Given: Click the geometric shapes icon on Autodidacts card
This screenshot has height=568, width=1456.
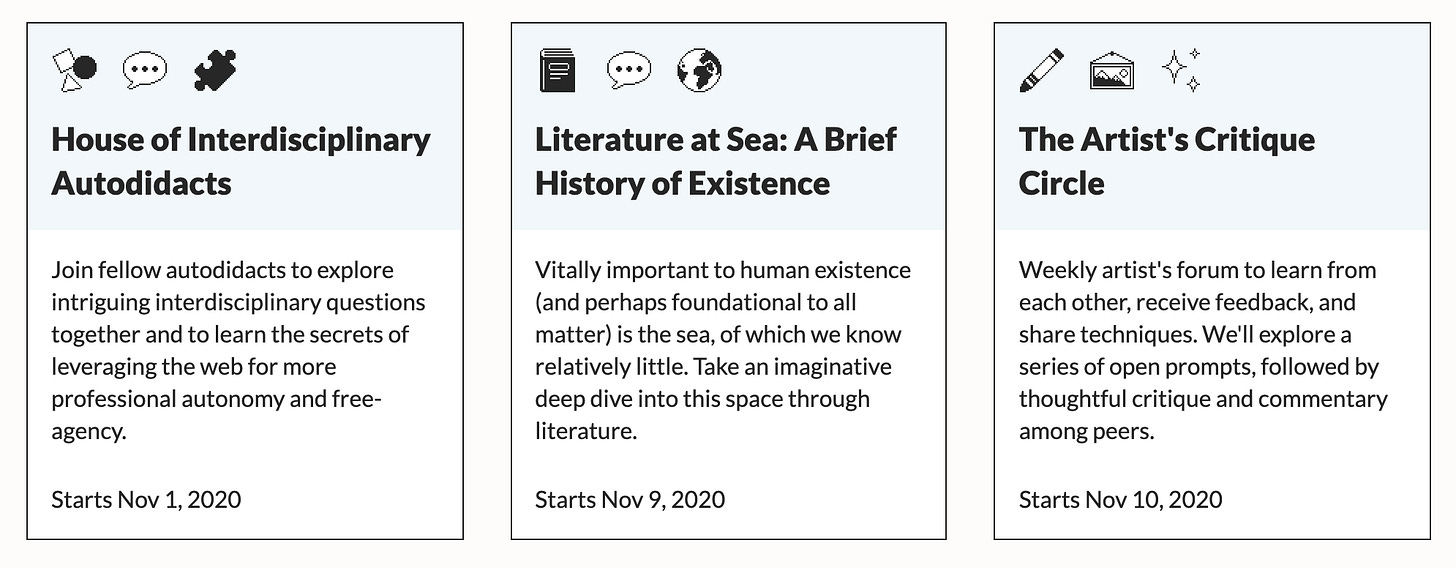Looking at the screenshot, I should 74,70.
